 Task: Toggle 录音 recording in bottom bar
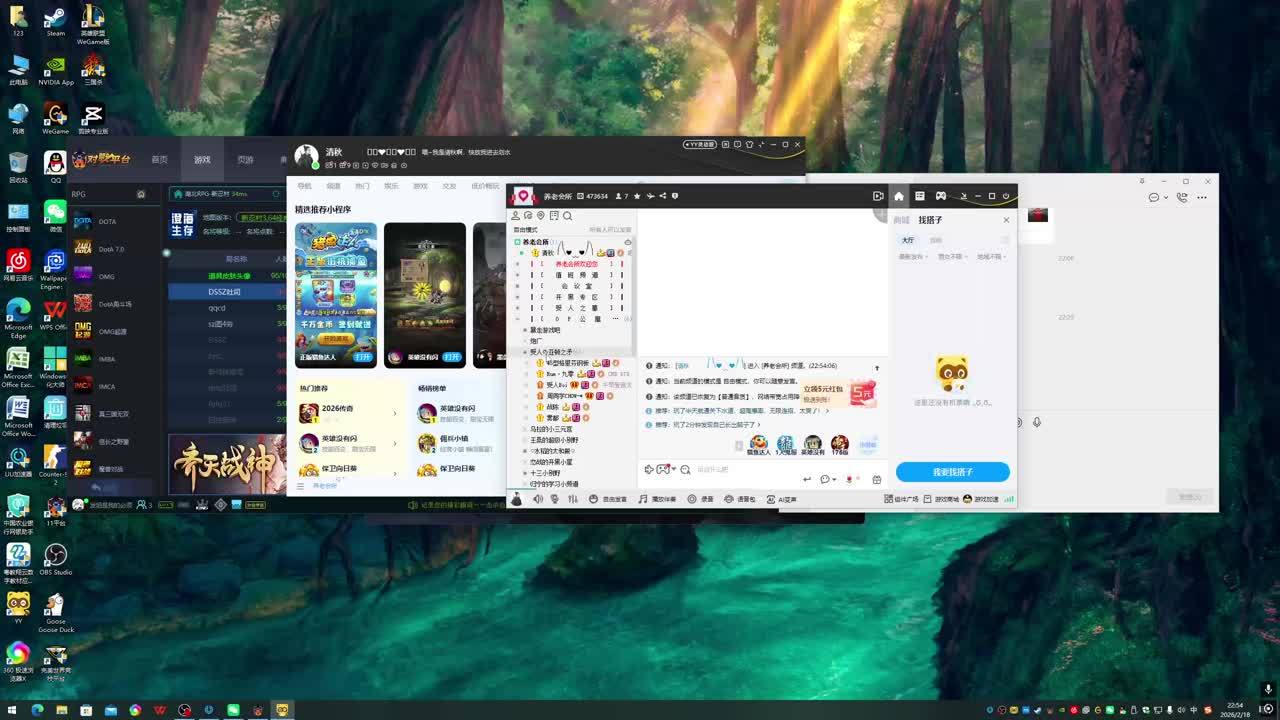click(699, 499)
